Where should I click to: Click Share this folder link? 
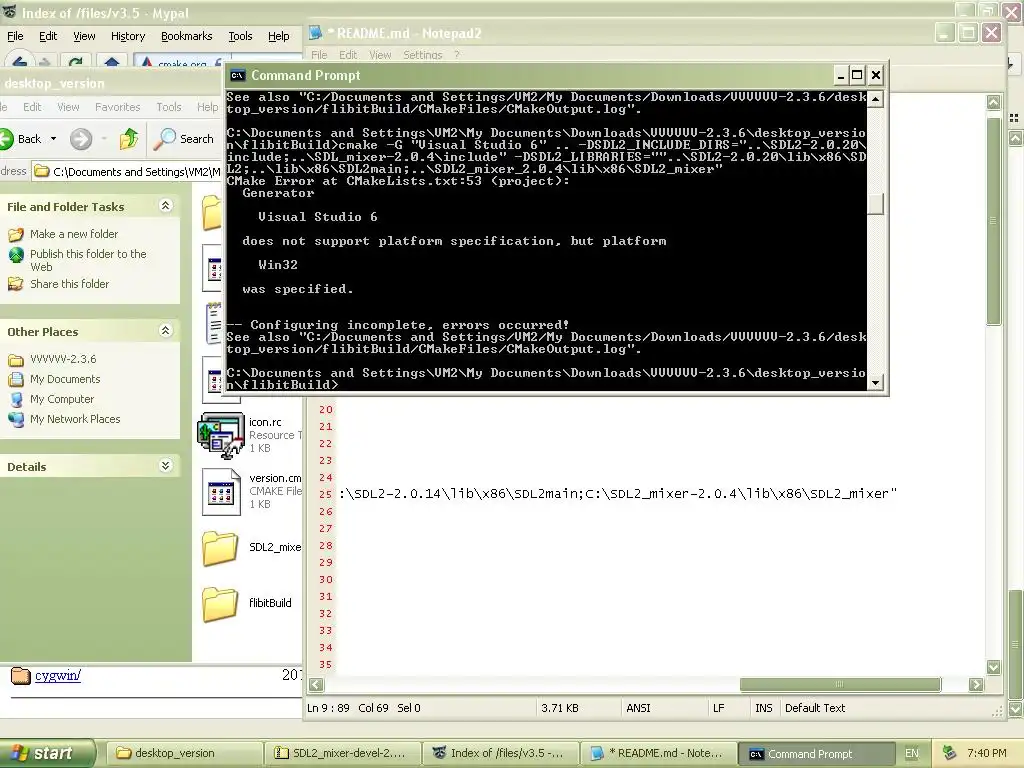click(69, 283)
